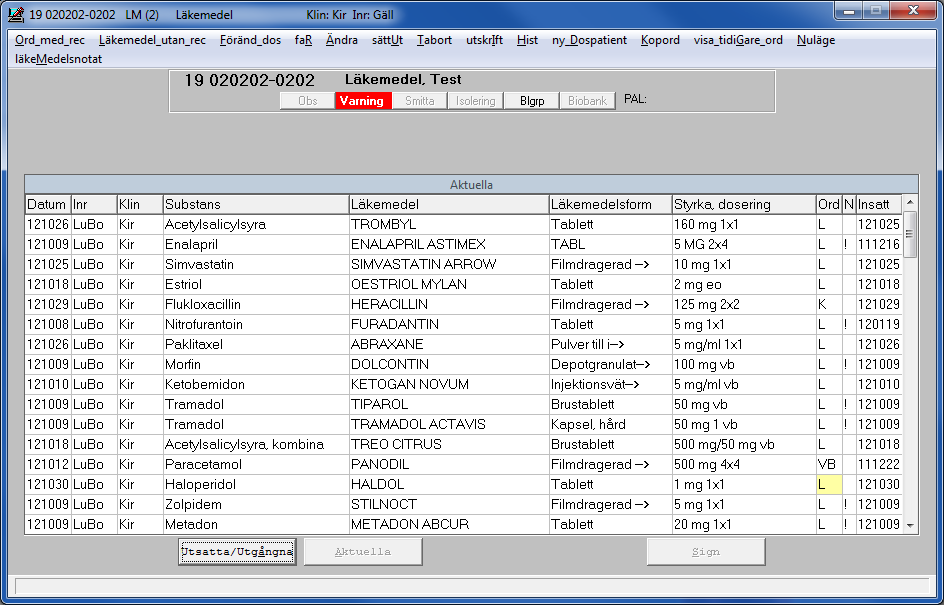Click the Depotgranulat form cell
944x605 pixels.
(x=610, y=364)
